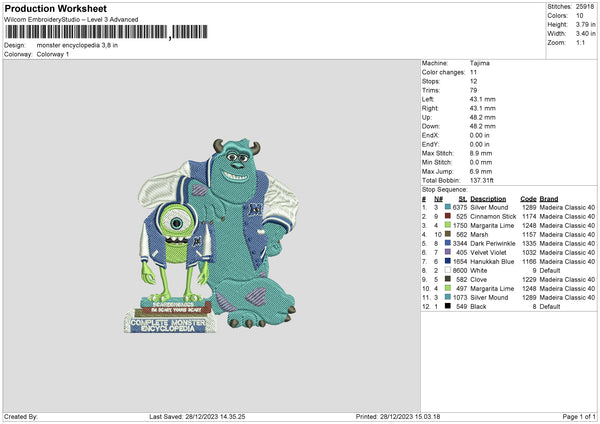Click the 'N#' column header
This screenshot has width=600, height=424.
439,199
